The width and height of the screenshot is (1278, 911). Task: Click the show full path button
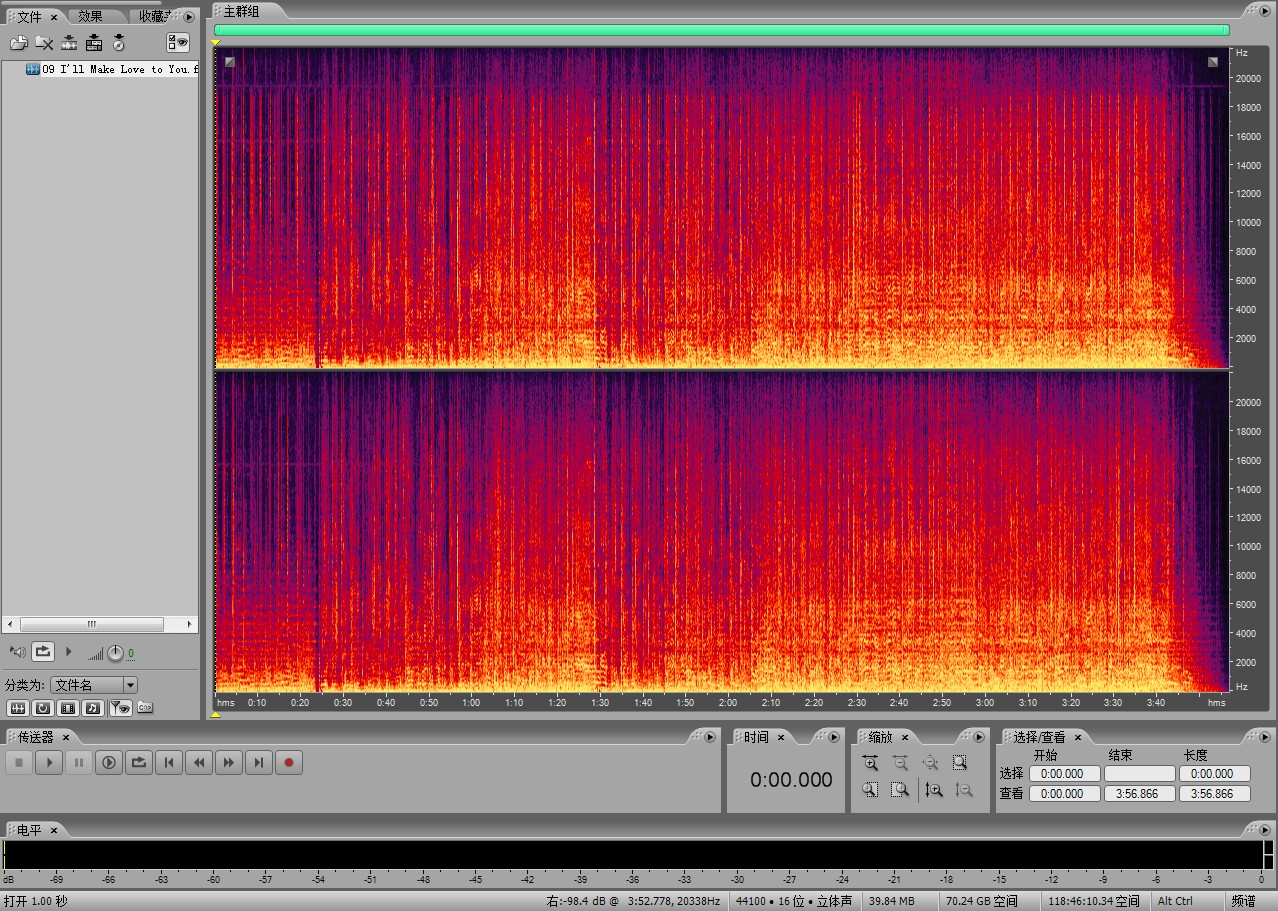[145, 708]
